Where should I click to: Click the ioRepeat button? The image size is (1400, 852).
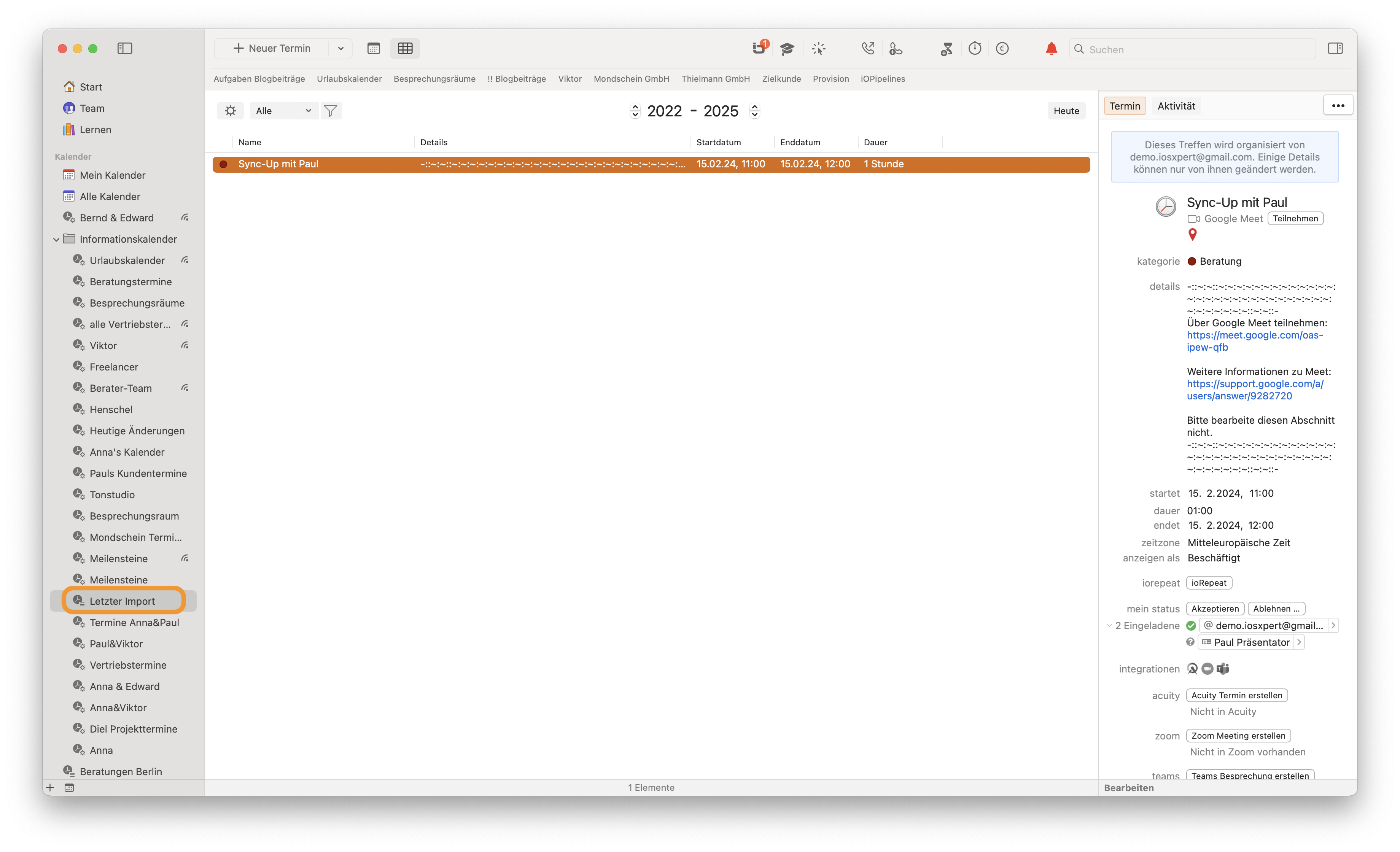[1209, 583]
